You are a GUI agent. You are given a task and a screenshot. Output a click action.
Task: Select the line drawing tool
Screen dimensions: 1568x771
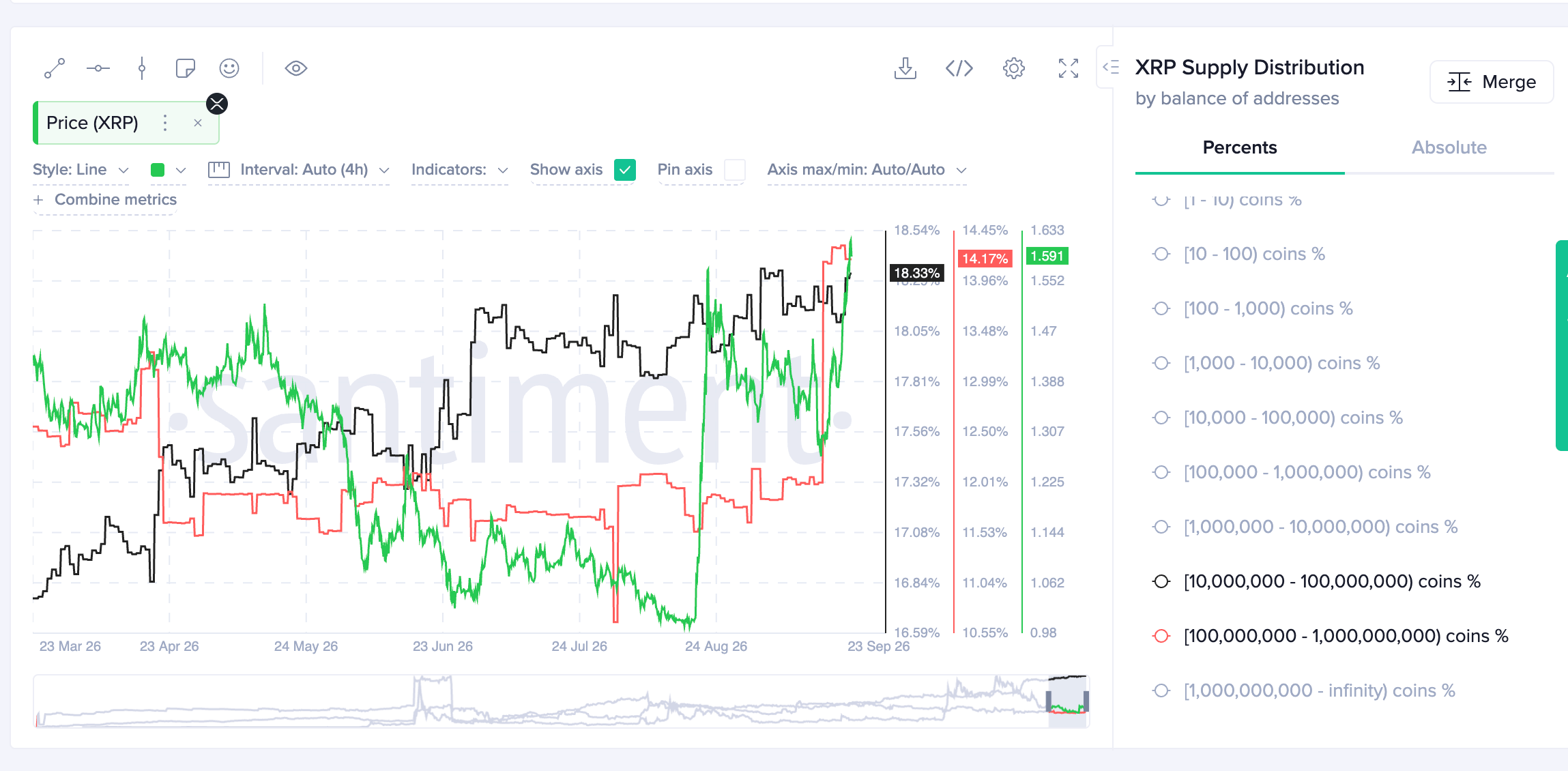pos(55,68)
